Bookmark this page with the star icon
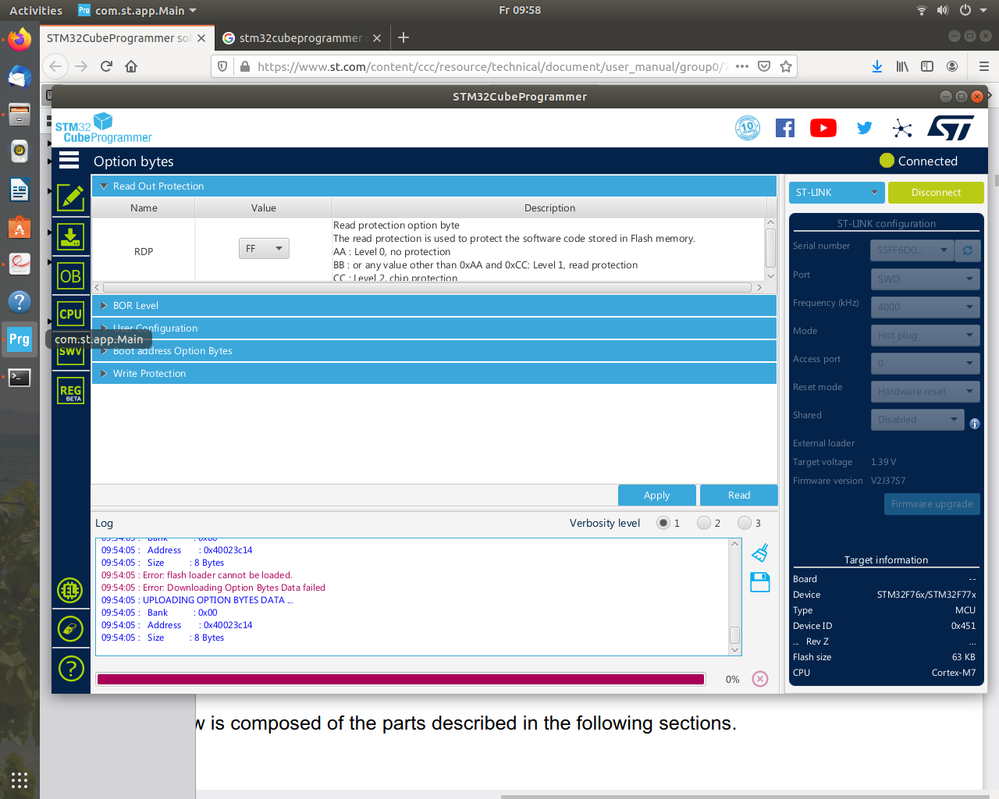999x799 pixels. [x=786, y=66]
